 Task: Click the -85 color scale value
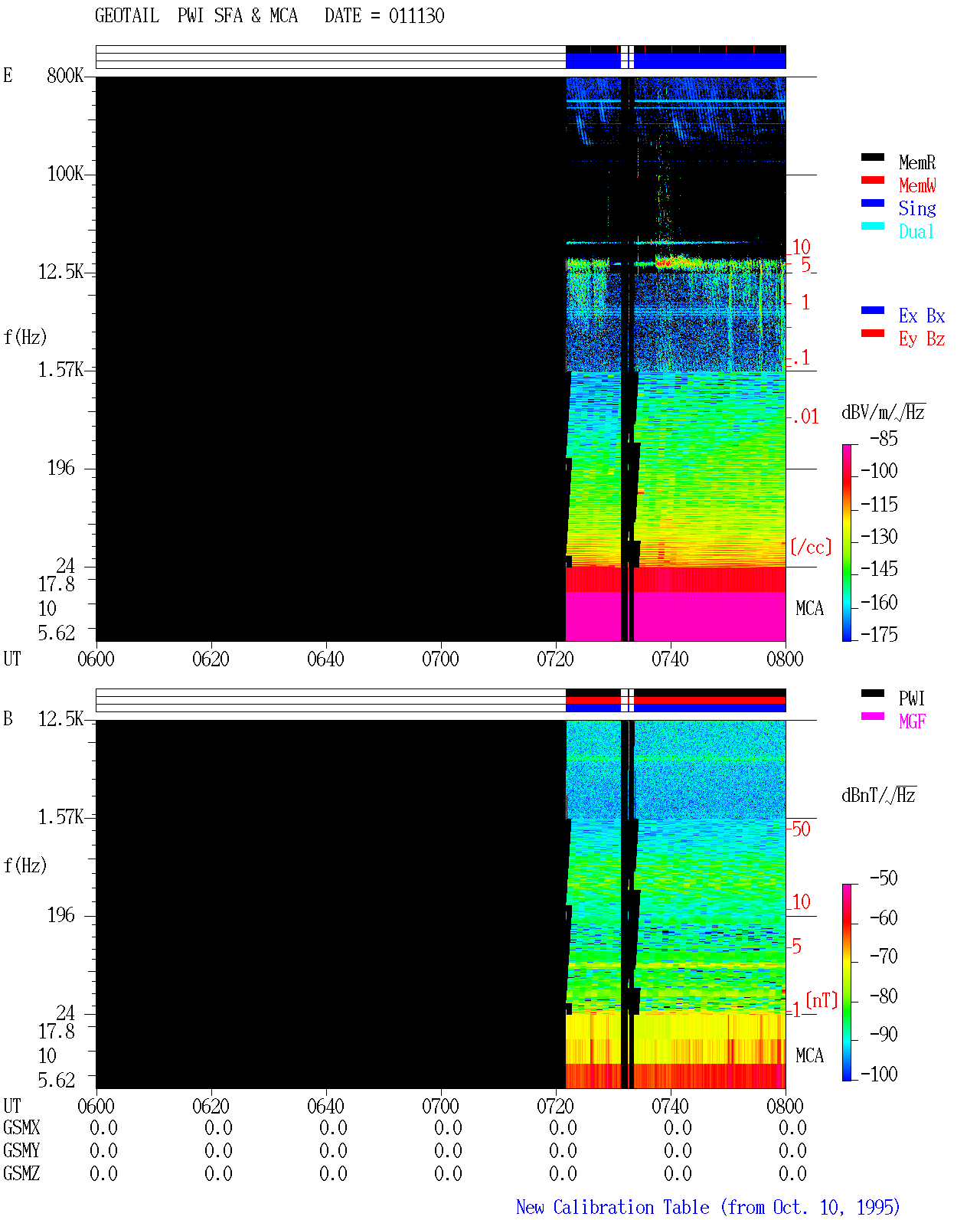884,439
